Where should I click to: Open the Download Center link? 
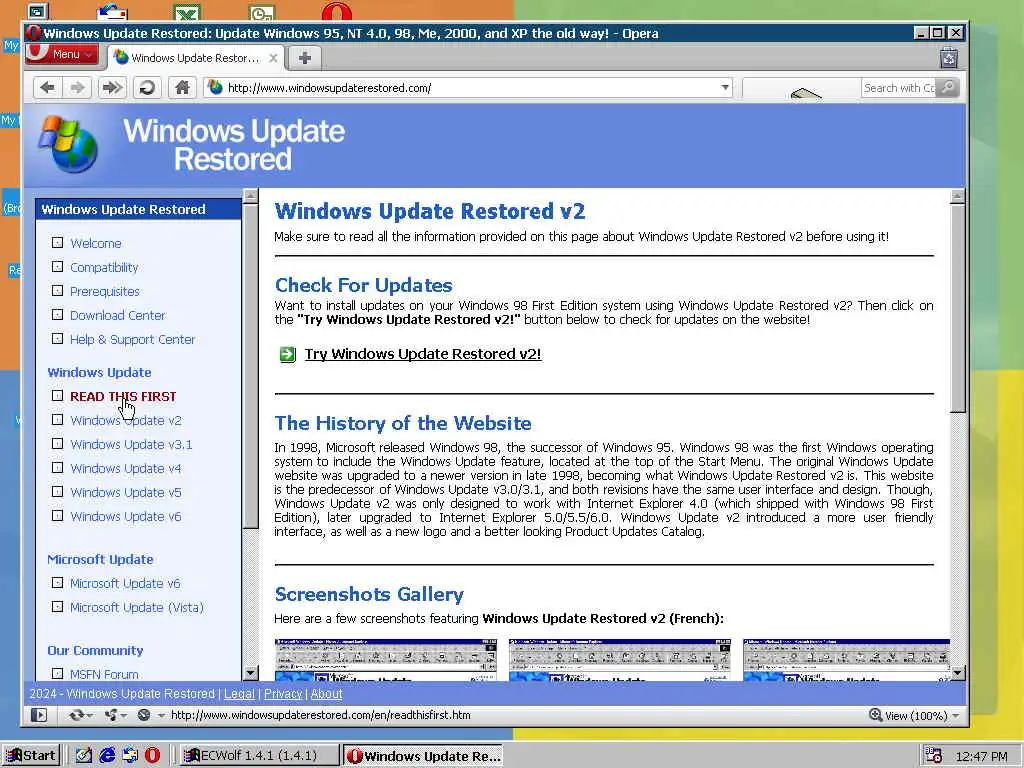pyautogui.click(x=118, y=315)
